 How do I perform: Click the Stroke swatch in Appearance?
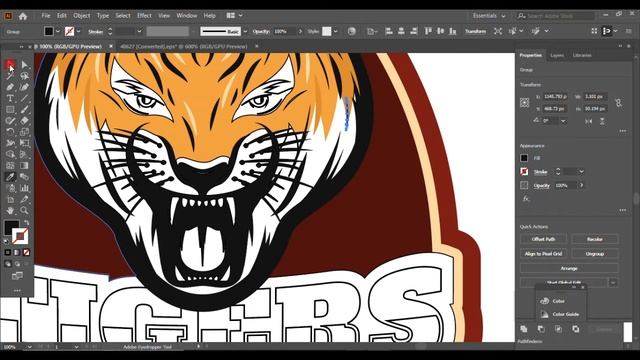point(524,172)
